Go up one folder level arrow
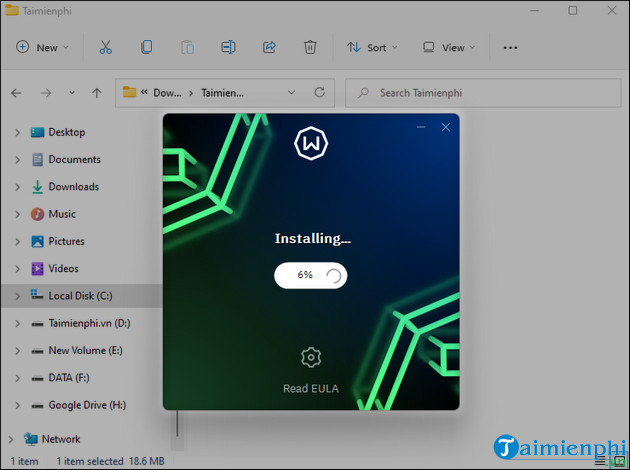This screenshot has width=630, height=470. pos(96,93)
